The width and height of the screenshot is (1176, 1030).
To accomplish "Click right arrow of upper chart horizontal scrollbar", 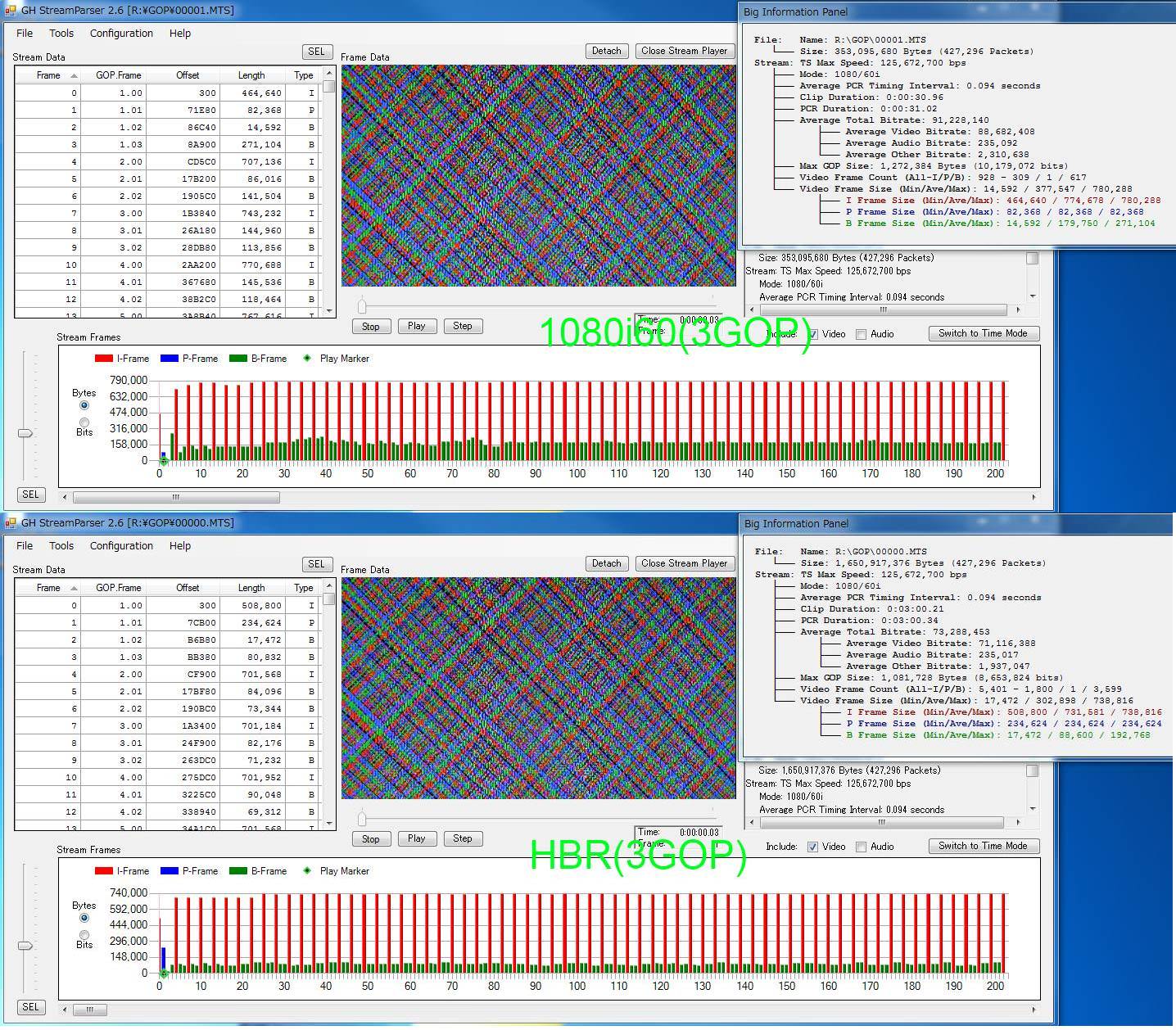I will tap(1033, 497).
